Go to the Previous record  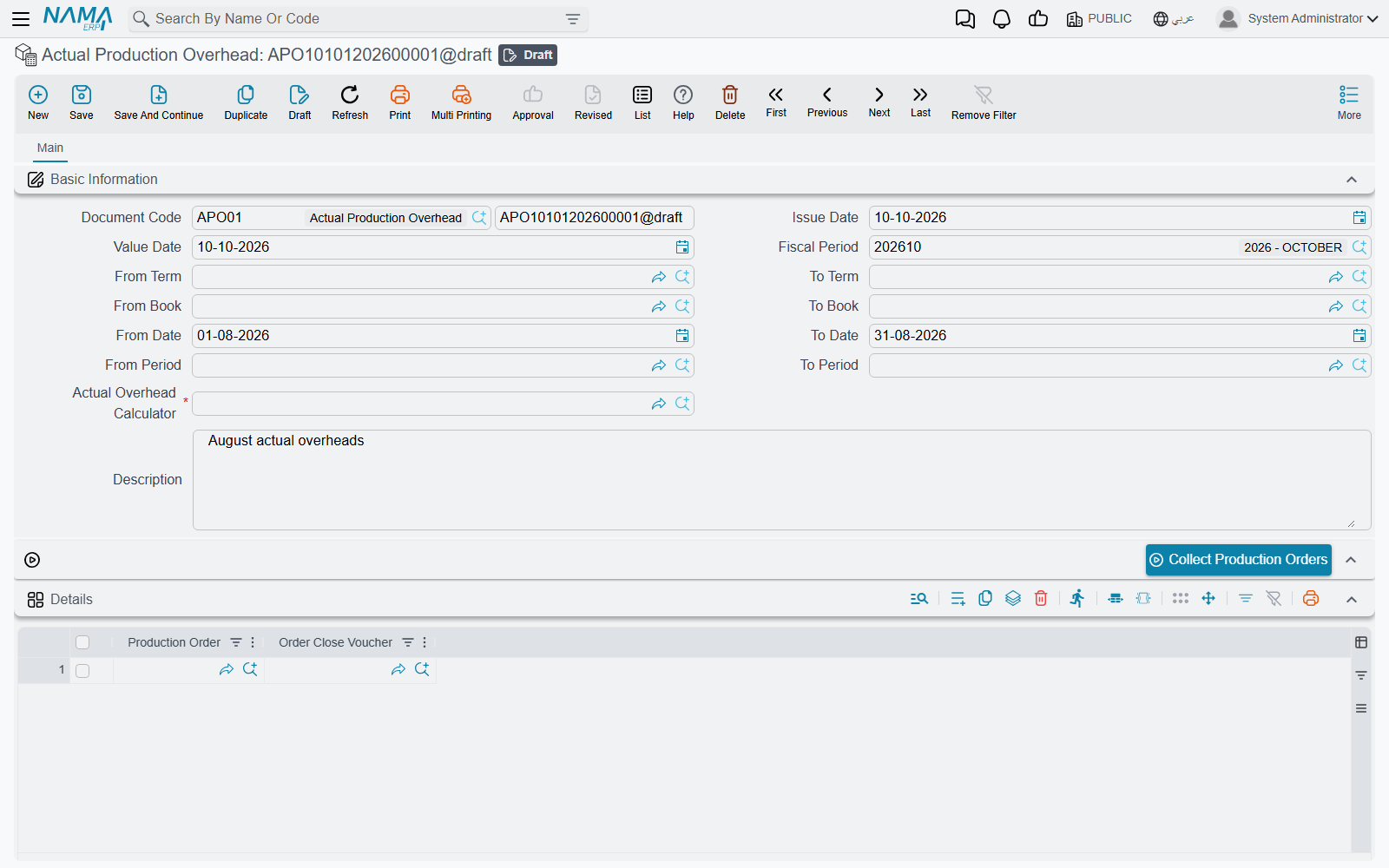pyautogui.click(x=827, y=101)
